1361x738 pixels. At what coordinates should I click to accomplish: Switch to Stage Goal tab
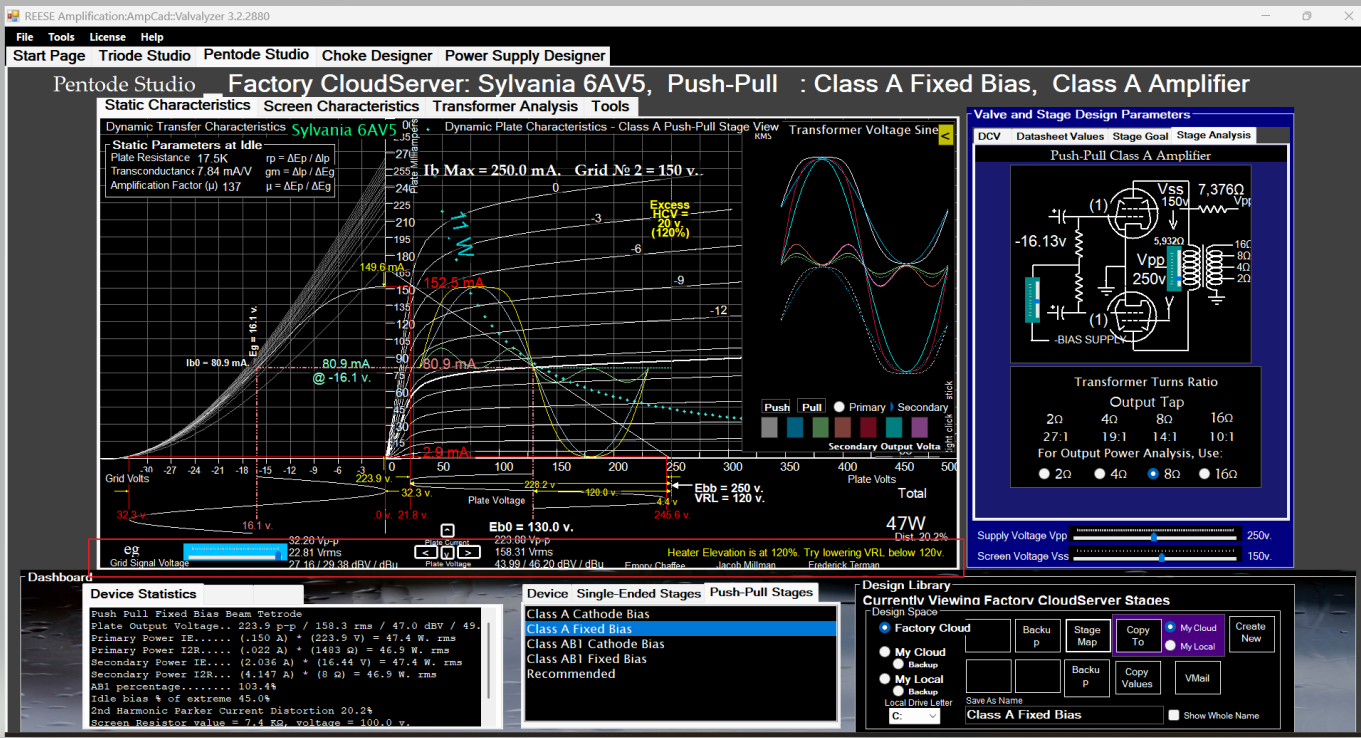(1140, 136)
